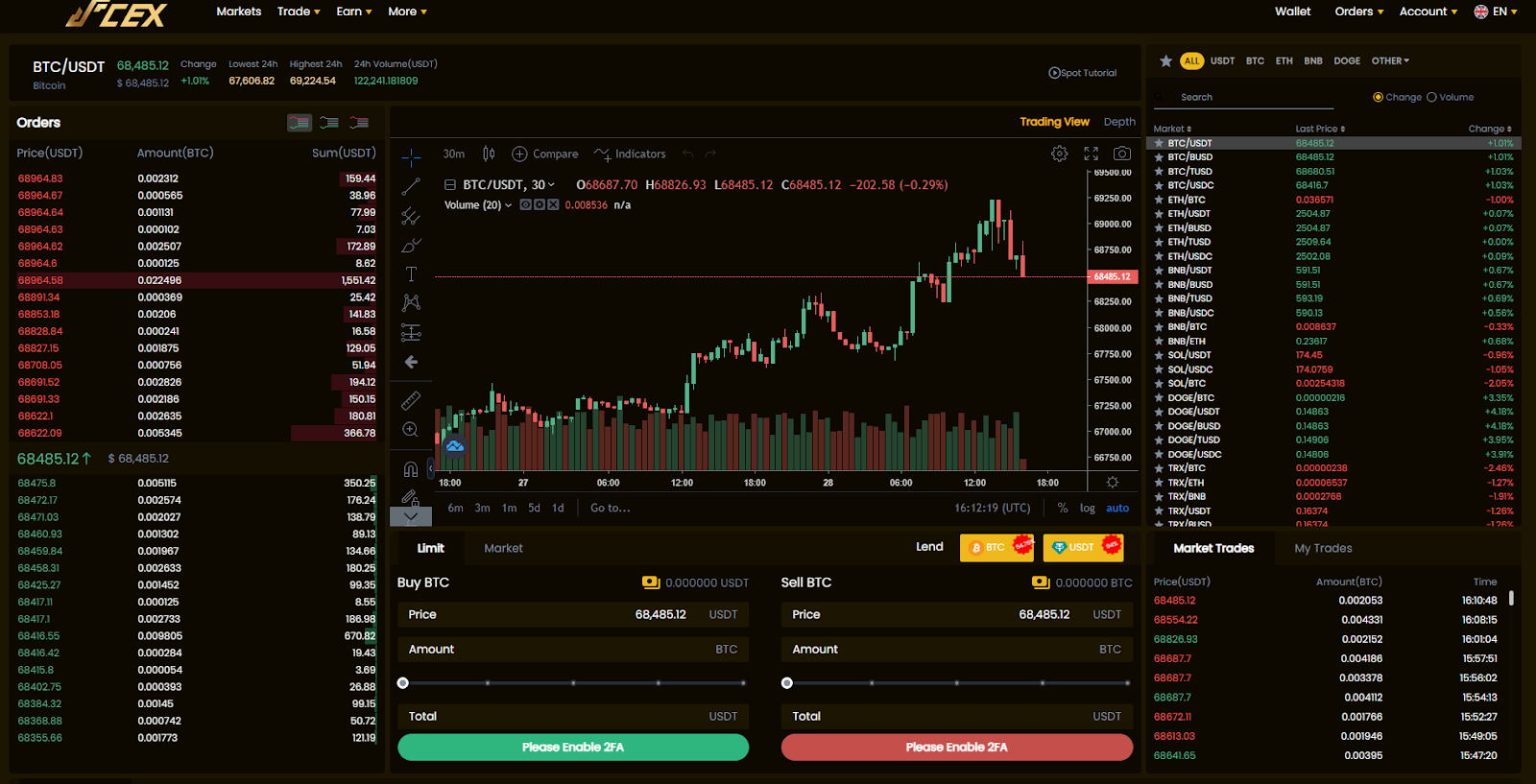Open the More dropdown menu
This screenshot has height=784, width=1536.
tap(408, 12)
